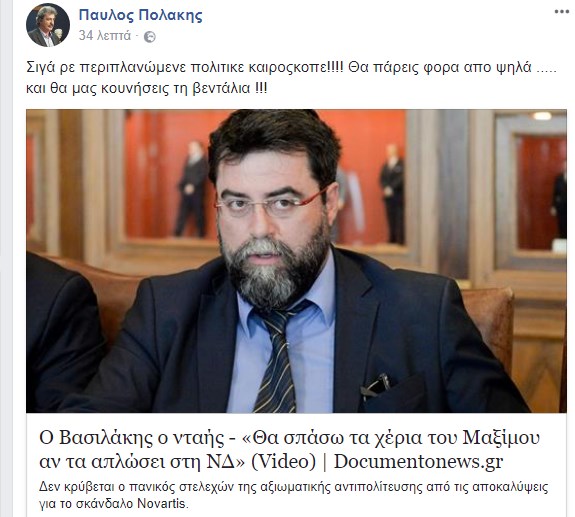Open Παυλος Πολακης profile picture

point(48,25)
